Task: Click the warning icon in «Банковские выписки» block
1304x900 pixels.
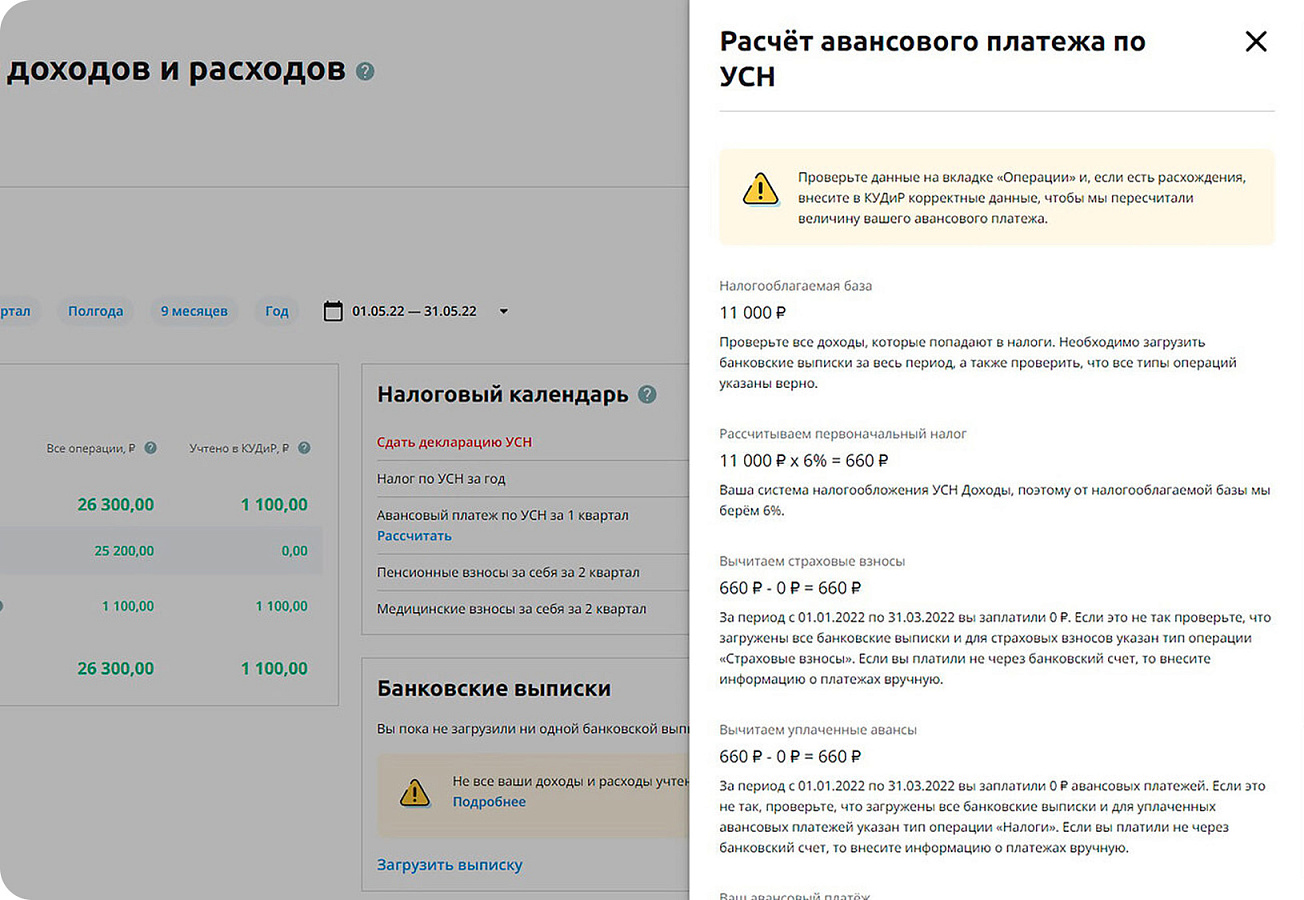Action: [x=415, y=792]
